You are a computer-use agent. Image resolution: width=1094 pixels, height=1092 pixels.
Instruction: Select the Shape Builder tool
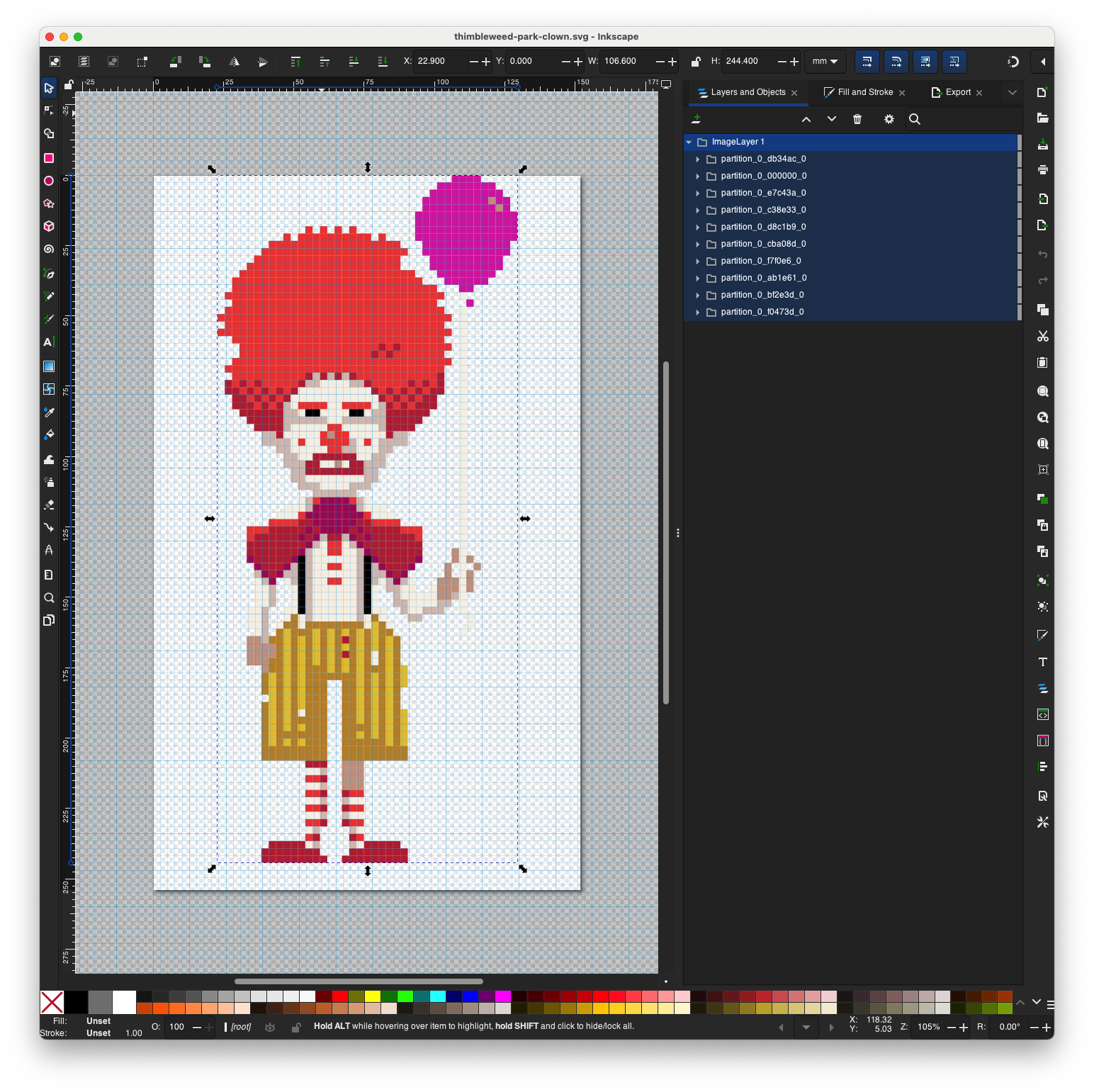pyautogui.click(x=49, y=133)
